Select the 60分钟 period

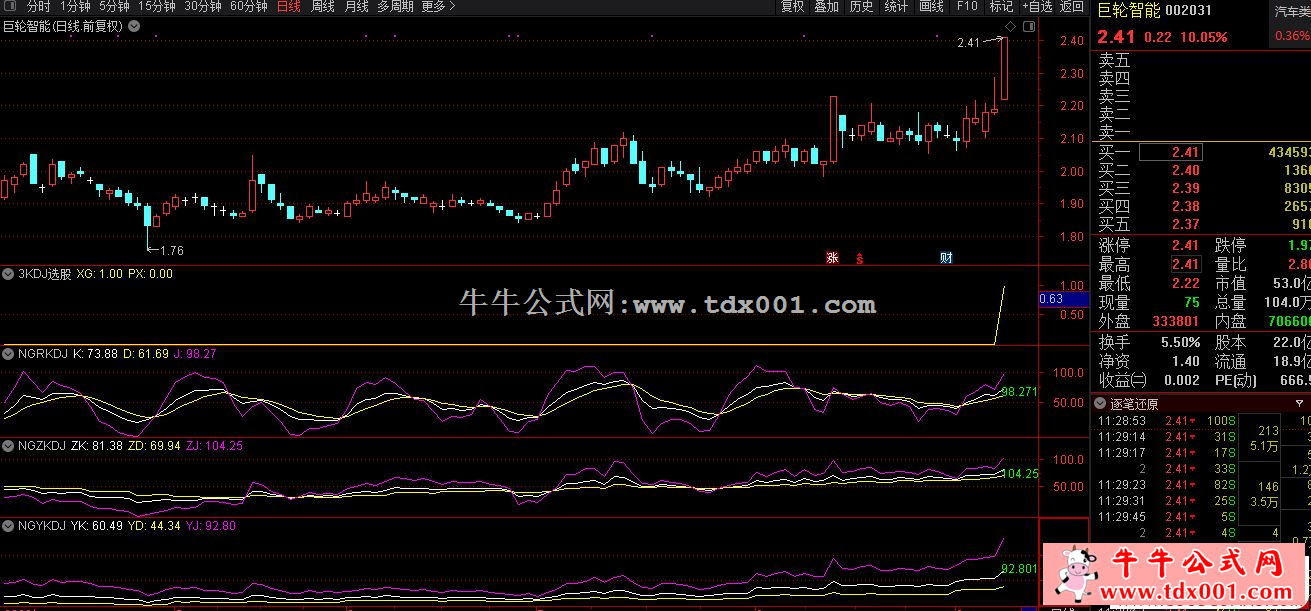249,6
